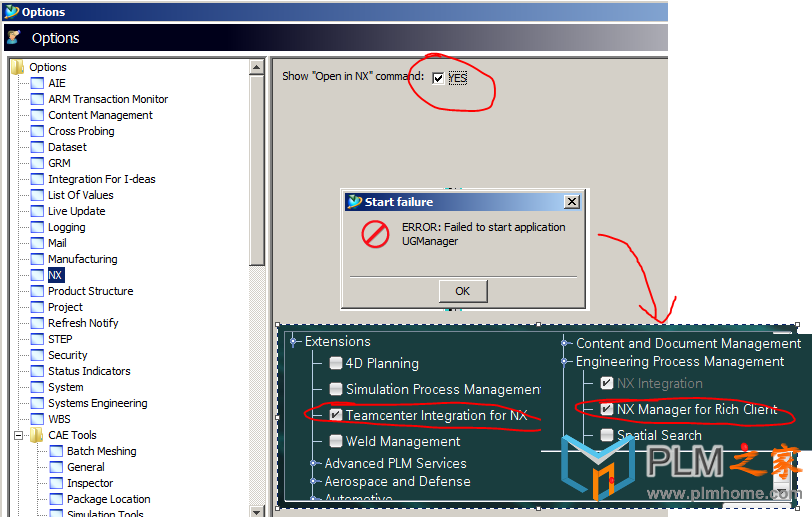Click the Refresh Notify page icon
The width and height of the screenshot is (812, 517).
37,323
